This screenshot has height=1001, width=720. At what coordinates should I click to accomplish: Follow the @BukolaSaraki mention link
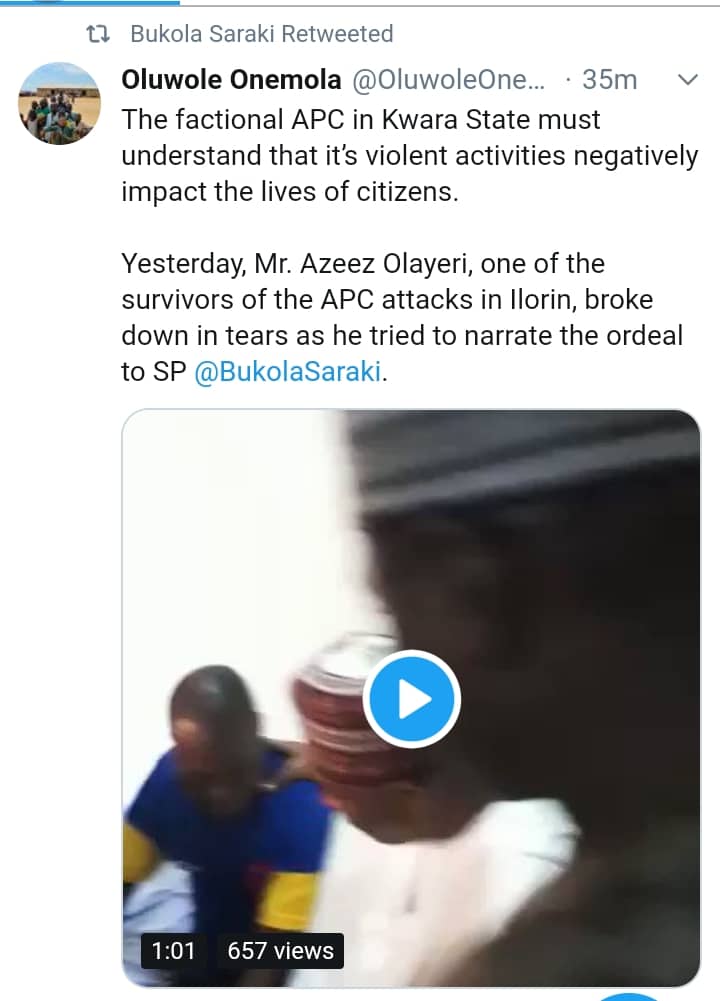(289, 372)
